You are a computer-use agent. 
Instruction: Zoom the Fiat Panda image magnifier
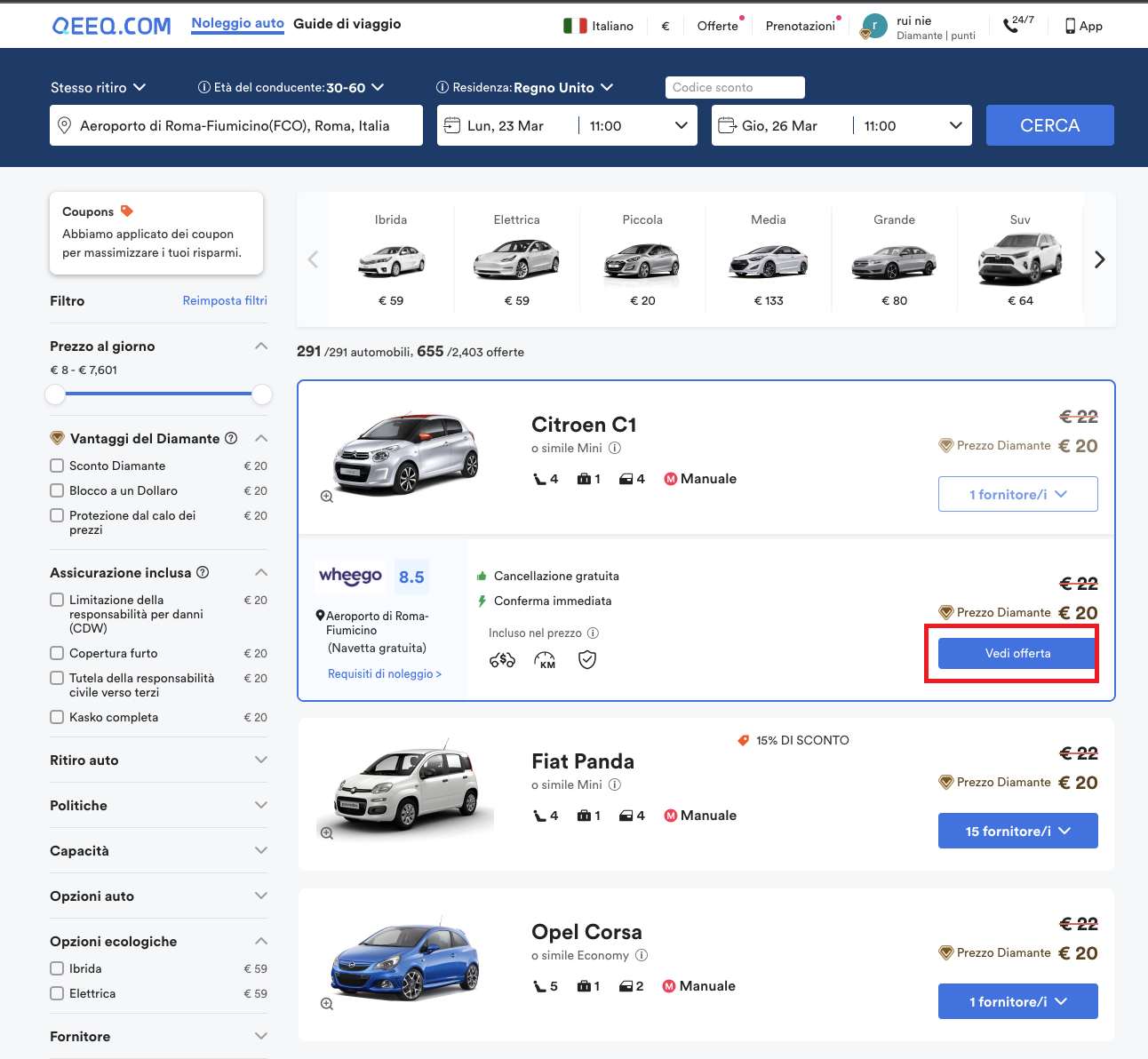327,833
